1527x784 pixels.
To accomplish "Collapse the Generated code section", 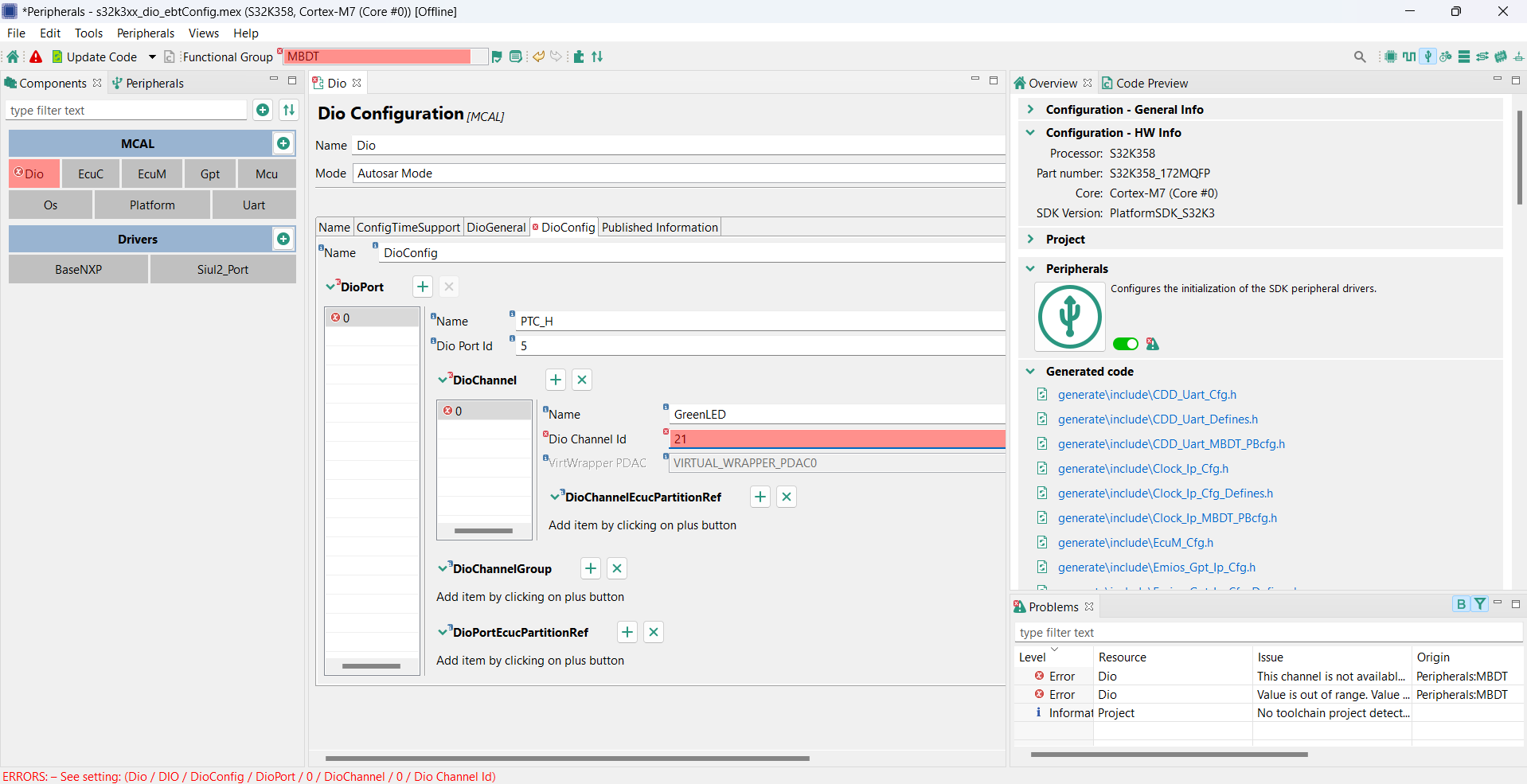I will tap(1030, 371).
